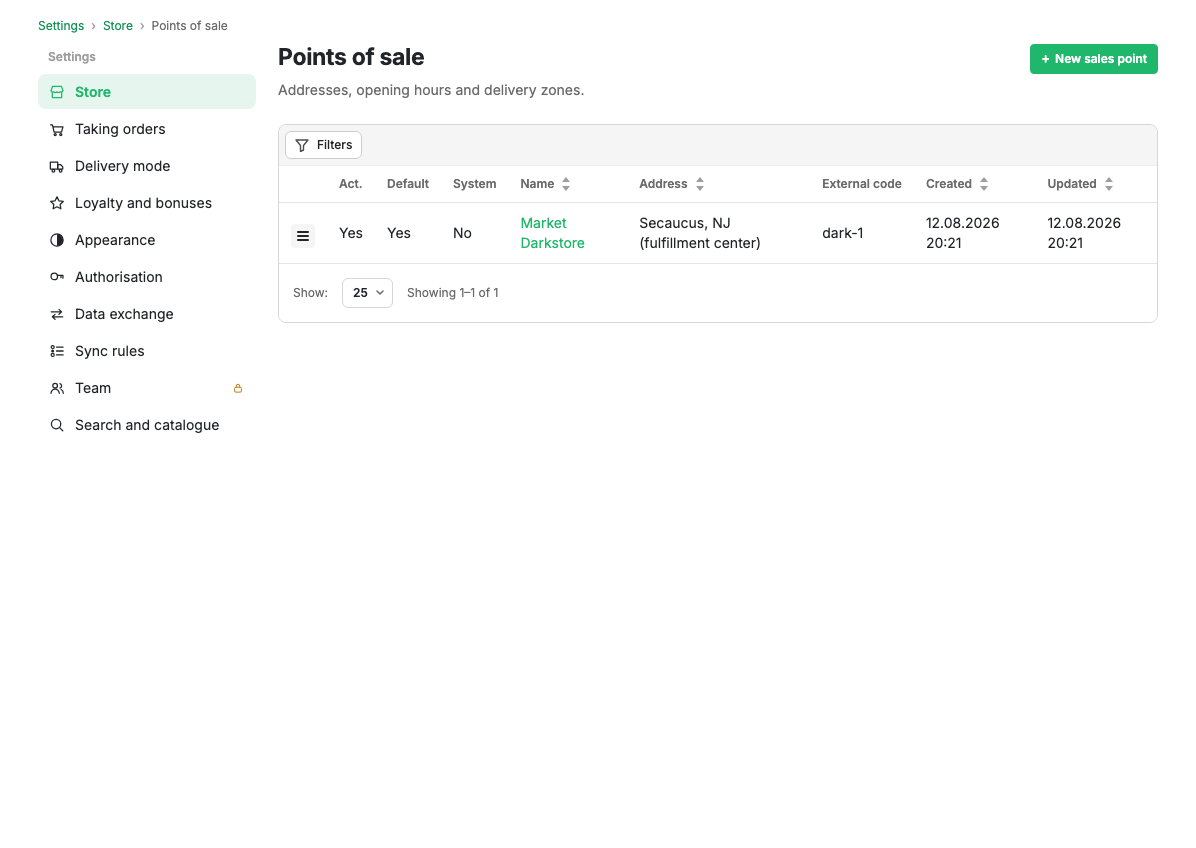Image resolution: width=1196 pixels, height=848 pixels.
Task: Open the Show 25 rows dropdown
Action: (x=368, y=293)
